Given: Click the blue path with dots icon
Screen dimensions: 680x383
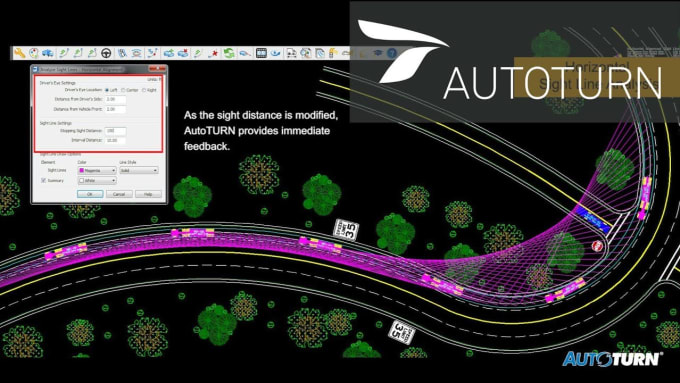Looking at the screenshot, I should pyautogui.click(x=152, y=53).
